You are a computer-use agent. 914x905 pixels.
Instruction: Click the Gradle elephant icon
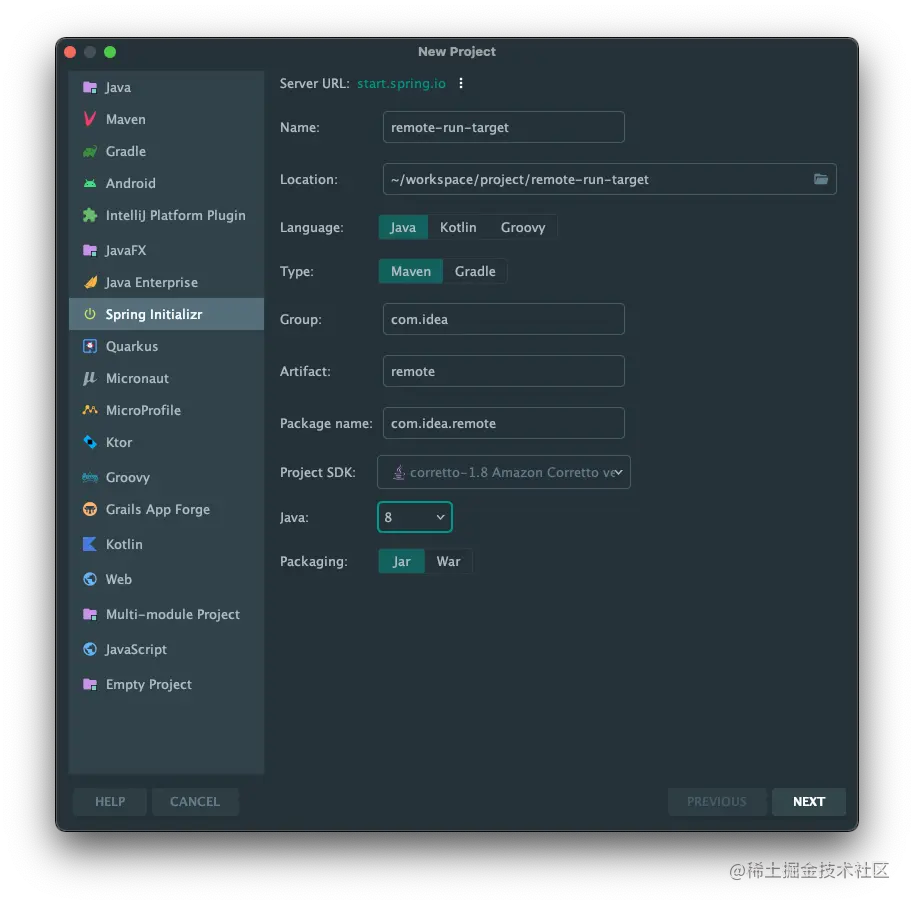click(x=90, y=152)
